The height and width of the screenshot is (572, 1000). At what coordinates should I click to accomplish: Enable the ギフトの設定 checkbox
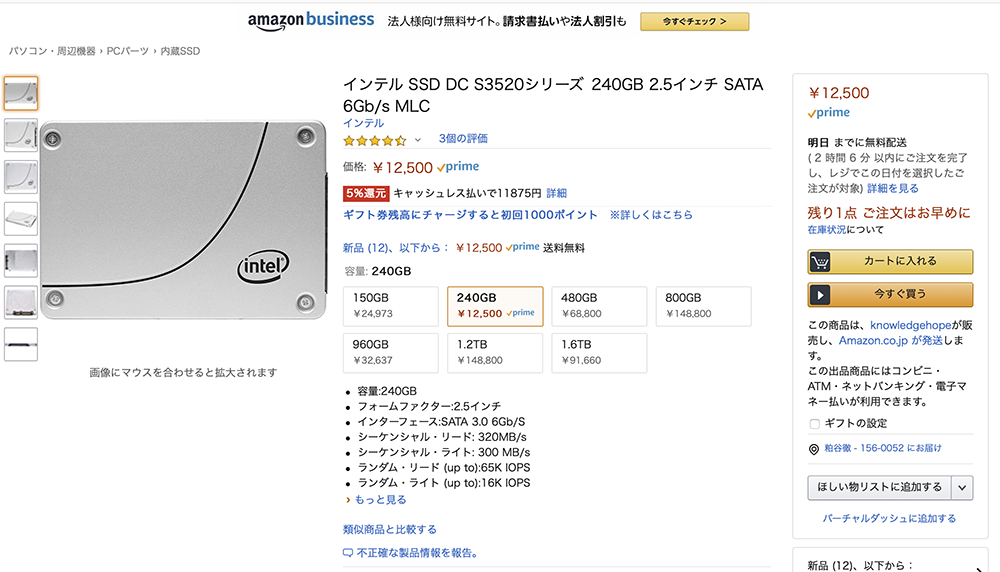pyautogui.click(x=814, y=424)
